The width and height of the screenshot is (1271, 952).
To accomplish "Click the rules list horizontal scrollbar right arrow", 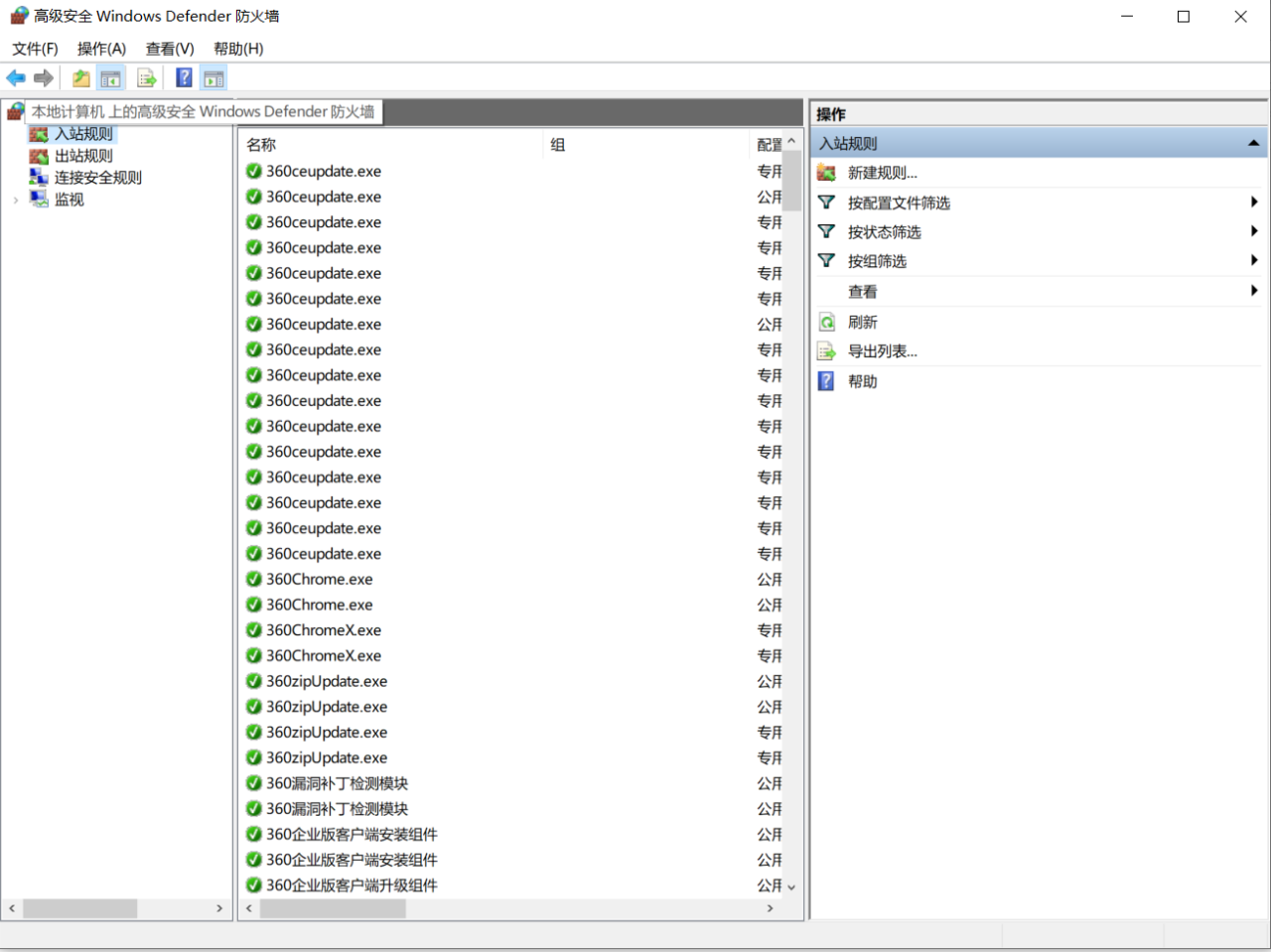I will [770, 908].
